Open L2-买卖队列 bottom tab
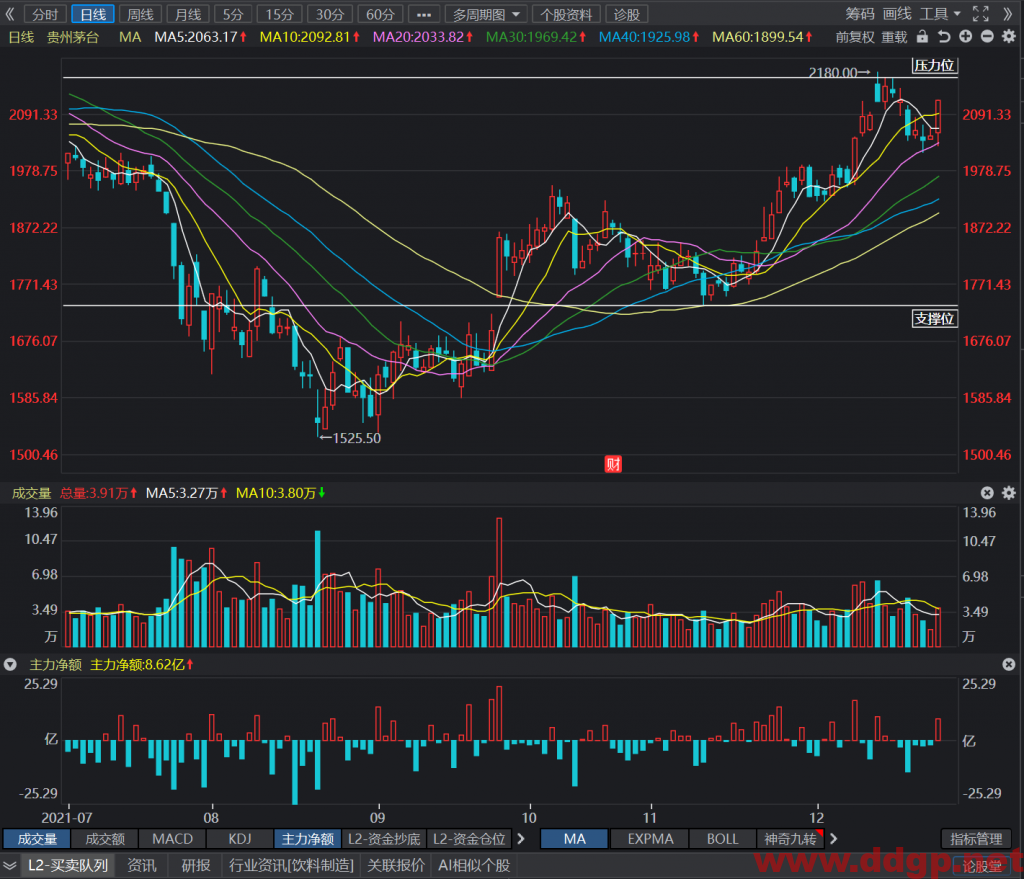The height and width of the screenshot is (879, 1024). pyautogui.click(x=68, y=865)
